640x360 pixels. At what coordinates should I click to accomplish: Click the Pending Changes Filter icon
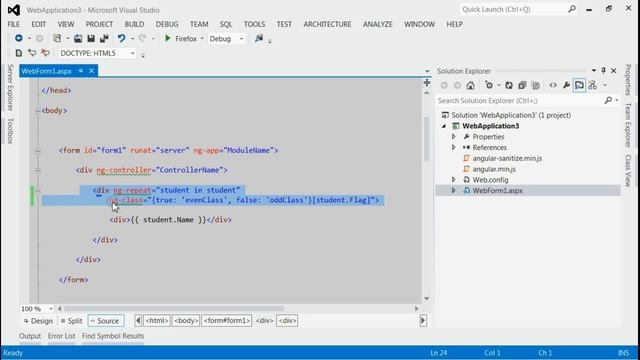click(489, 85)
